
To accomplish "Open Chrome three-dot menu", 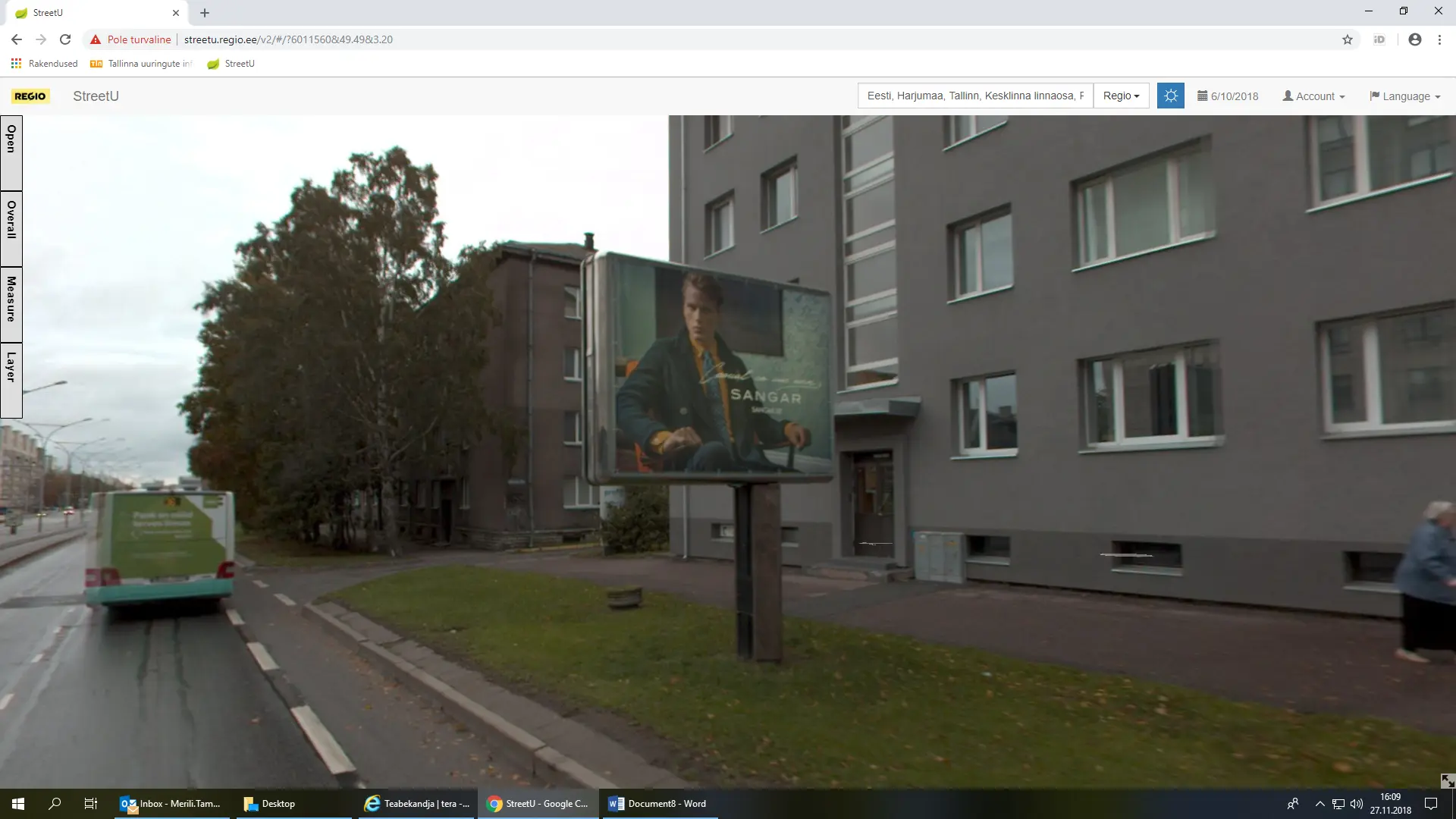I will click(1439, 39).
